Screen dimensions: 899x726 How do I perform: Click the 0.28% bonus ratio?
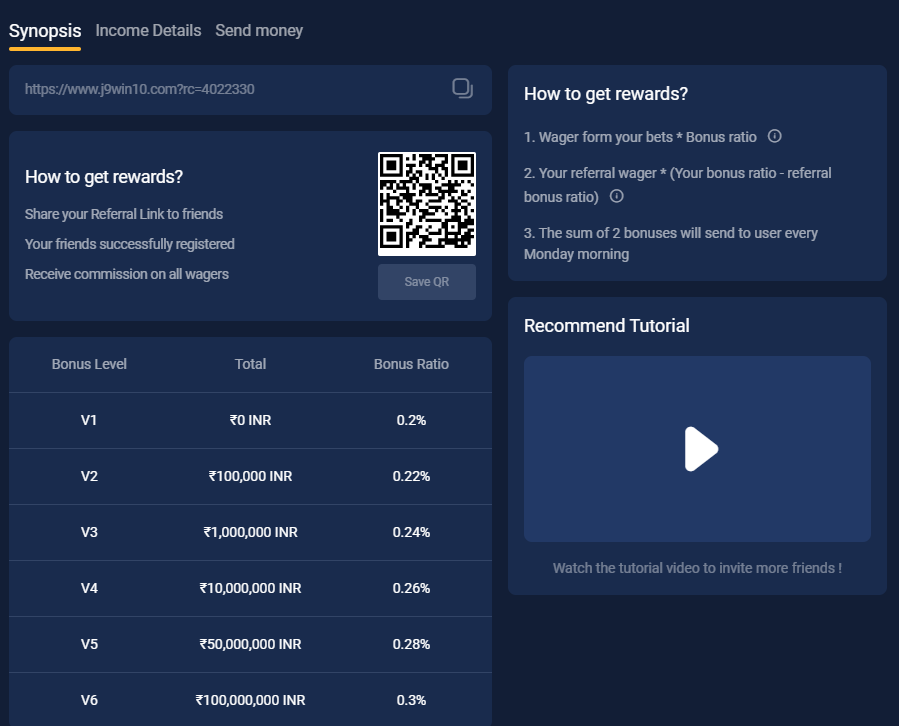point(411,645)
